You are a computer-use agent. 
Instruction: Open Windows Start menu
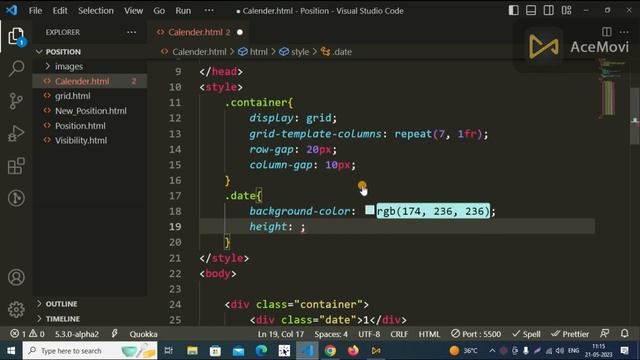11,351
